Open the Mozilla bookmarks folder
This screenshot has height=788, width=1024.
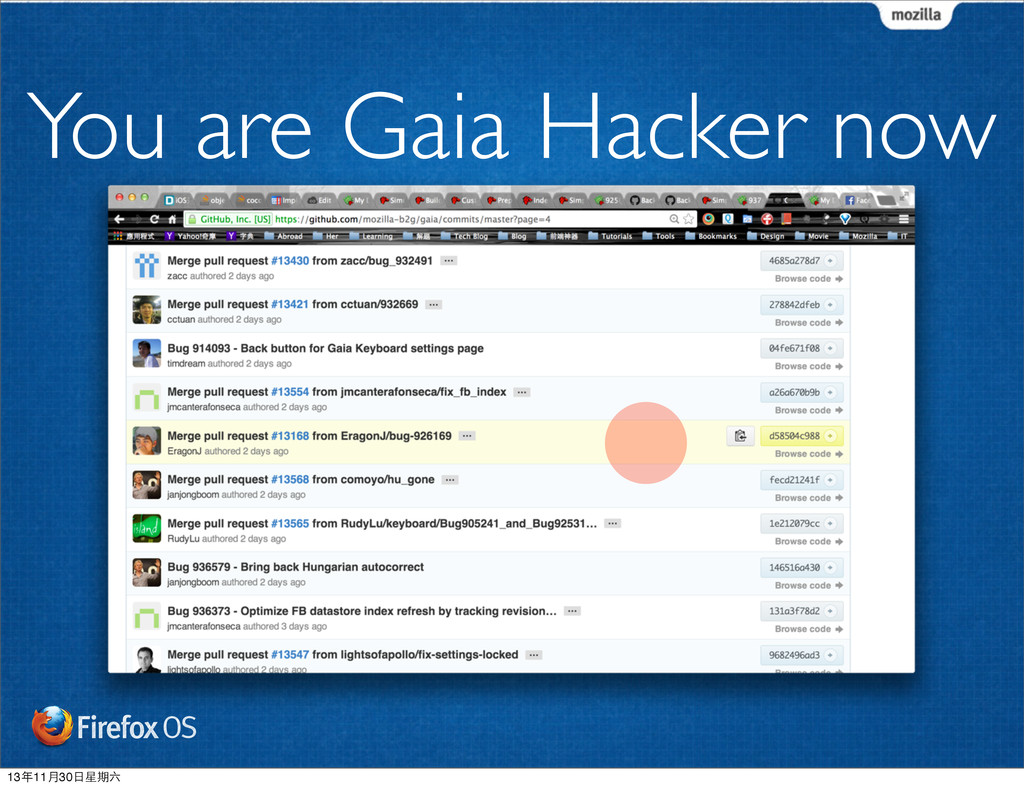point(858,236)
